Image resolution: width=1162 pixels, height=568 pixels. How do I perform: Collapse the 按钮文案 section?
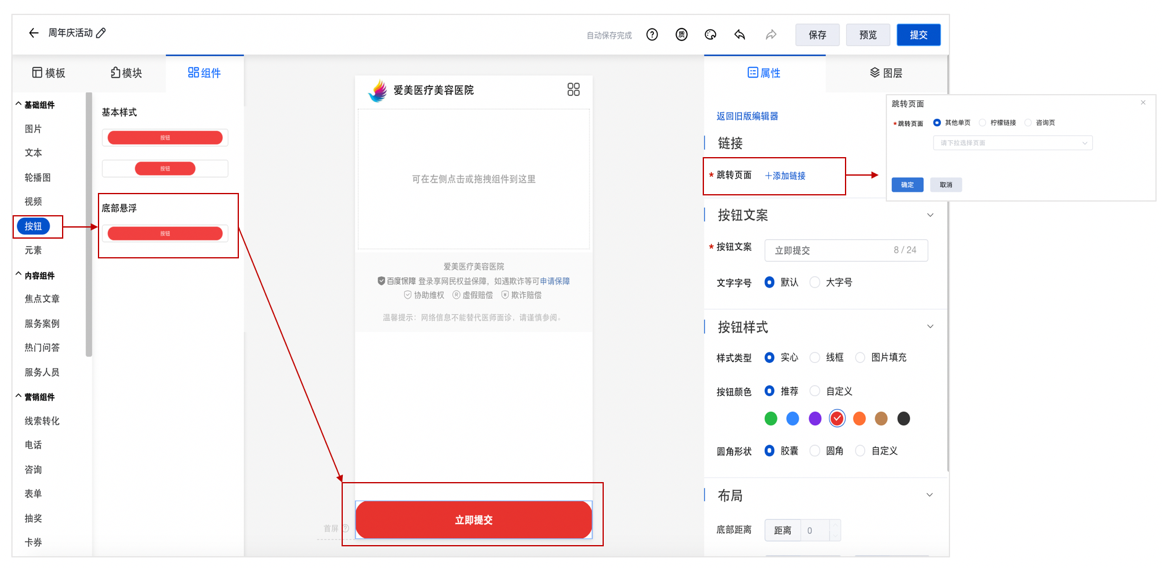930,215
